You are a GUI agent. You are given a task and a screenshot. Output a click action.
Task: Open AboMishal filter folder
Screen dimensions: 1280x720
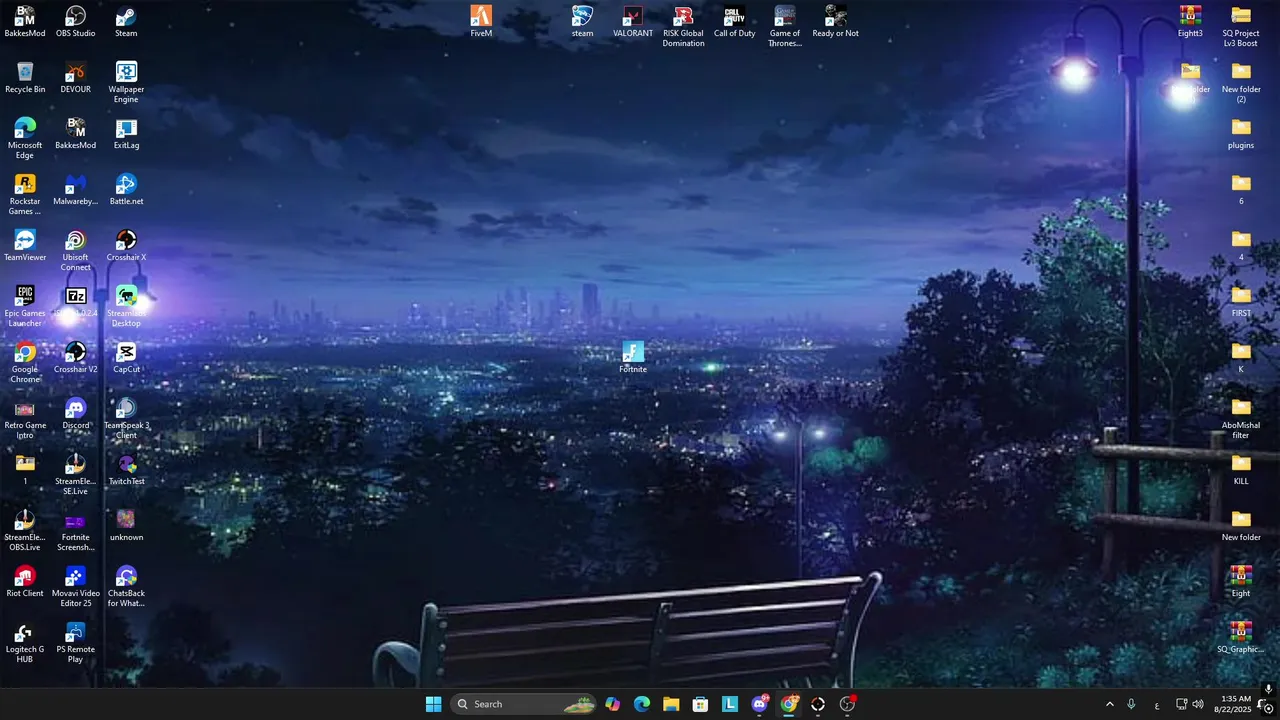[x=1241, y=419]
